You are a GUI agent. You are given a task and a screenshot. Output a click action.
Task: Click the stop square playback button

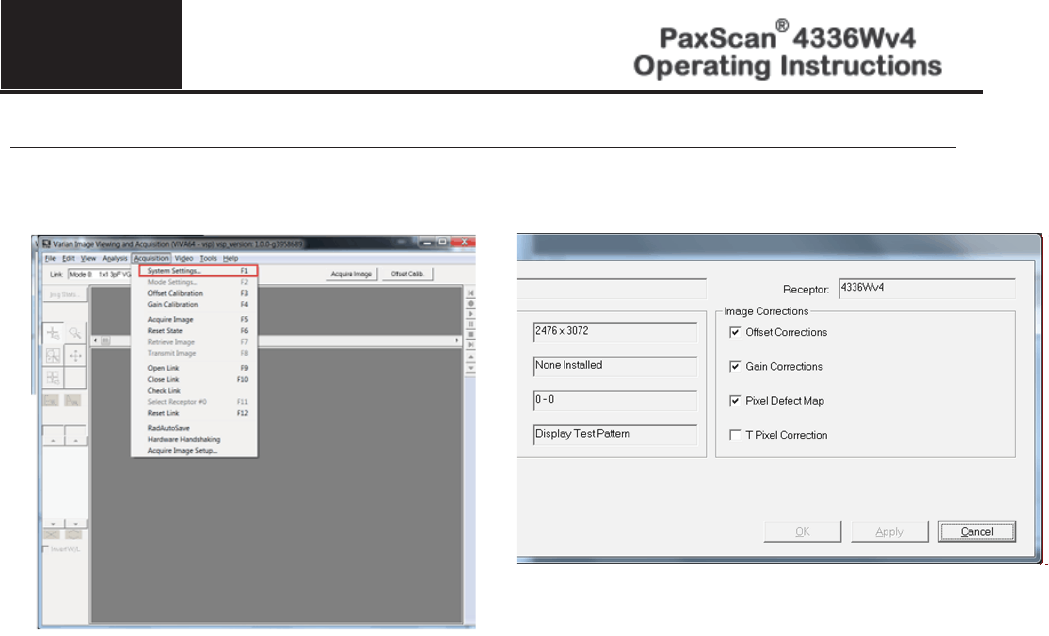point(471,334)
